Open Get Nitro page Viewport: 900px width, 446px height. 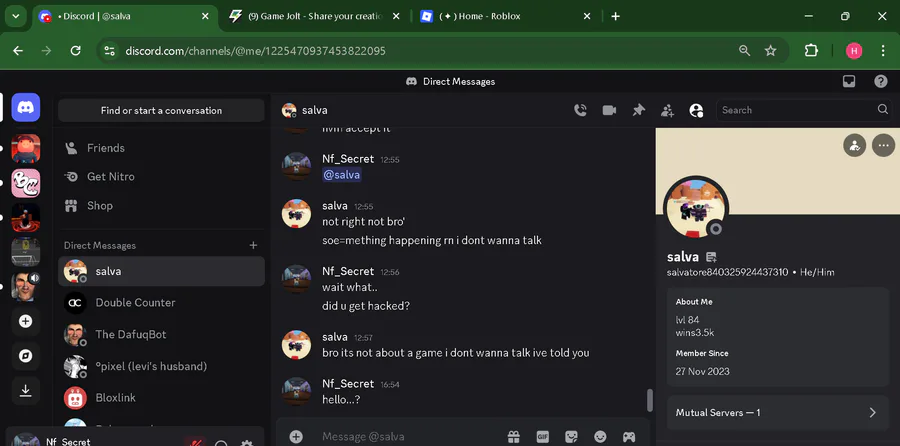pyautogui.click(x=161, y=177)
